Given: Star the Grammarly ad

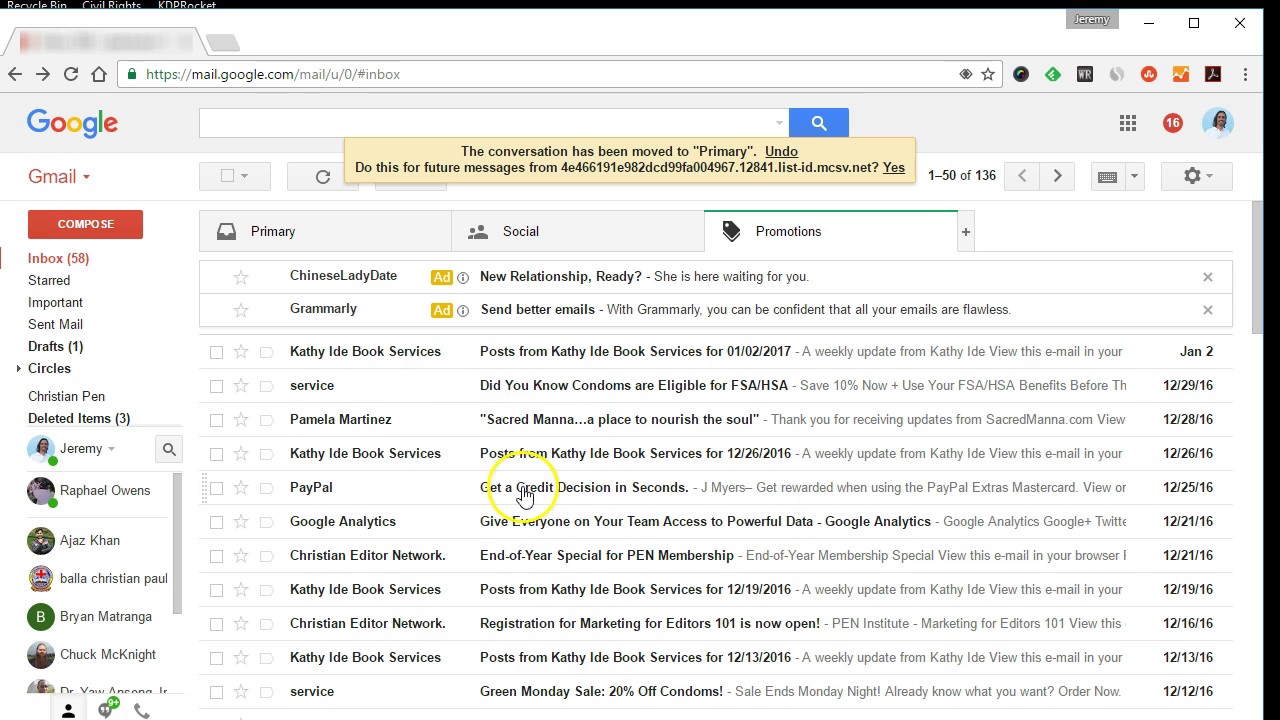Looking at the screenshot, I should tap(241, 310).
